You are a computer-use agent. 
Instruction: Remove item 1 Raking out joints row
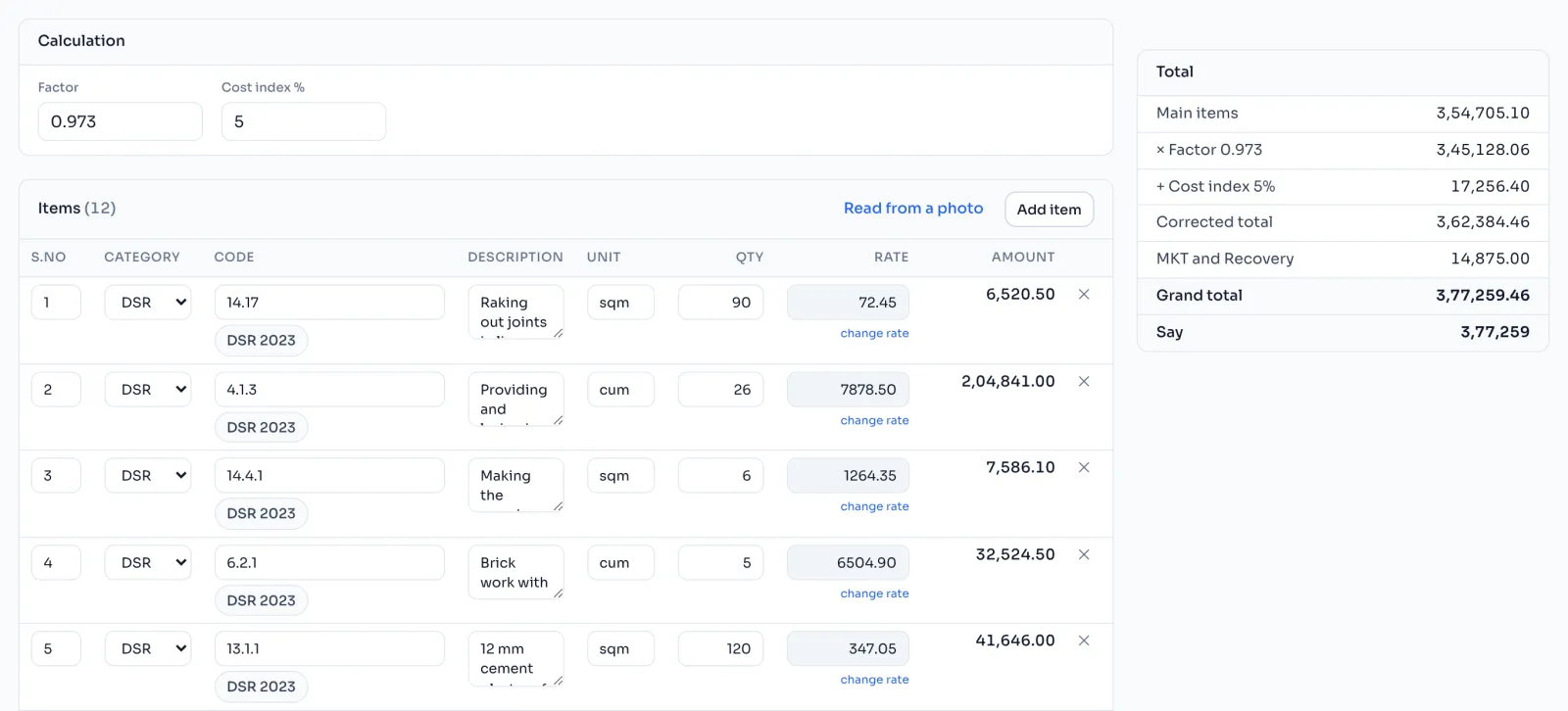coord(1084,294)
